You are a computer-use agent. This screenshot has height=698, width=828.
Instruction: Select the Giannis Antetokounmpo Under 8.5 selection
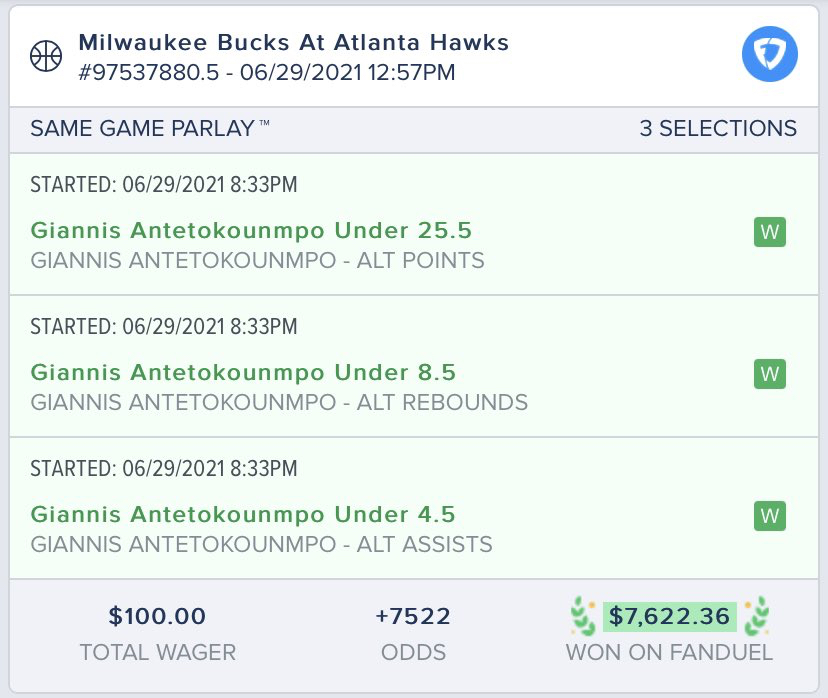pyautogui.click(x=243, y=373)
